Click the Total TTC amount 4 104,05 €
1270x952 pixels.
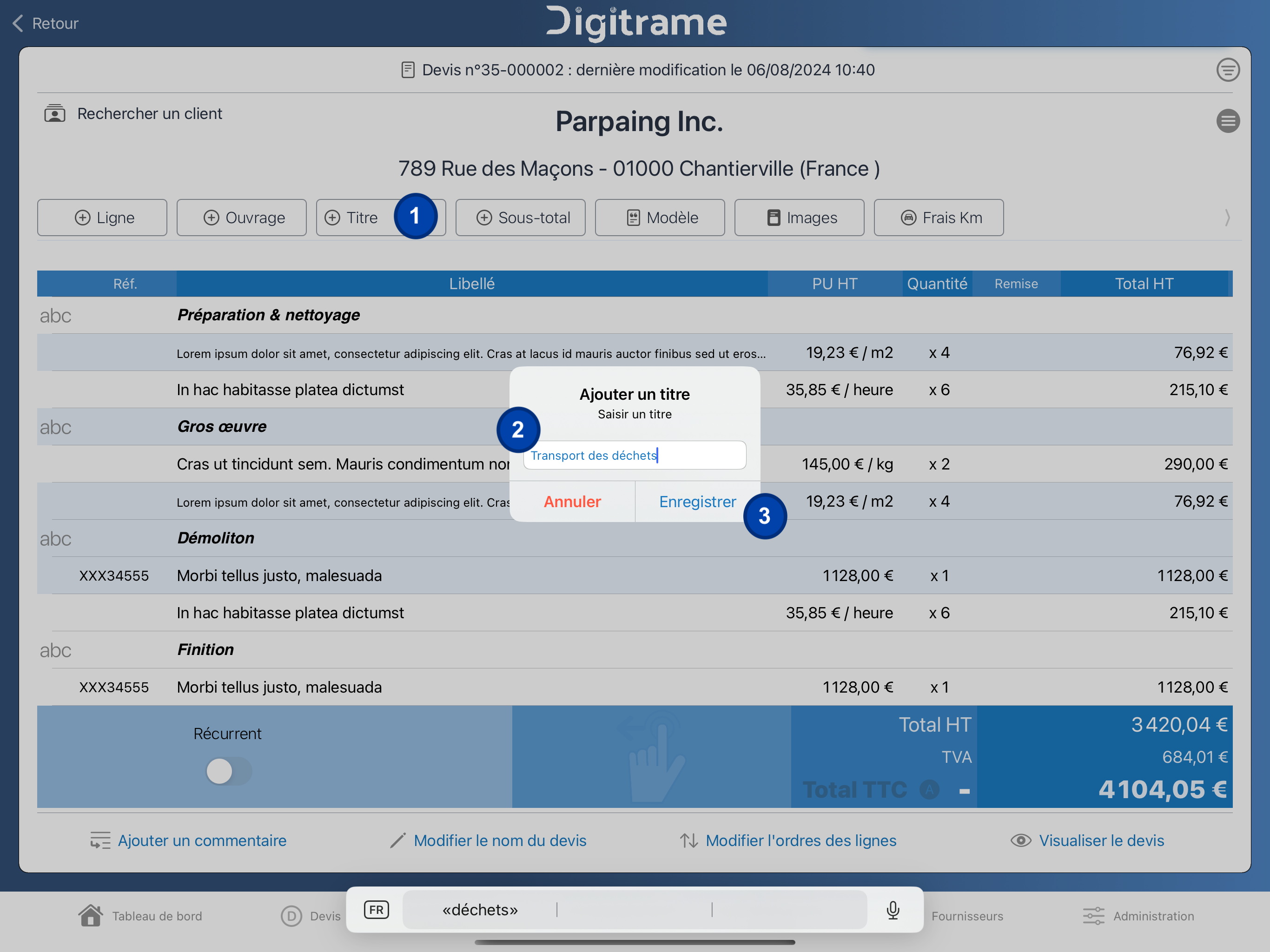[1163, 789]
